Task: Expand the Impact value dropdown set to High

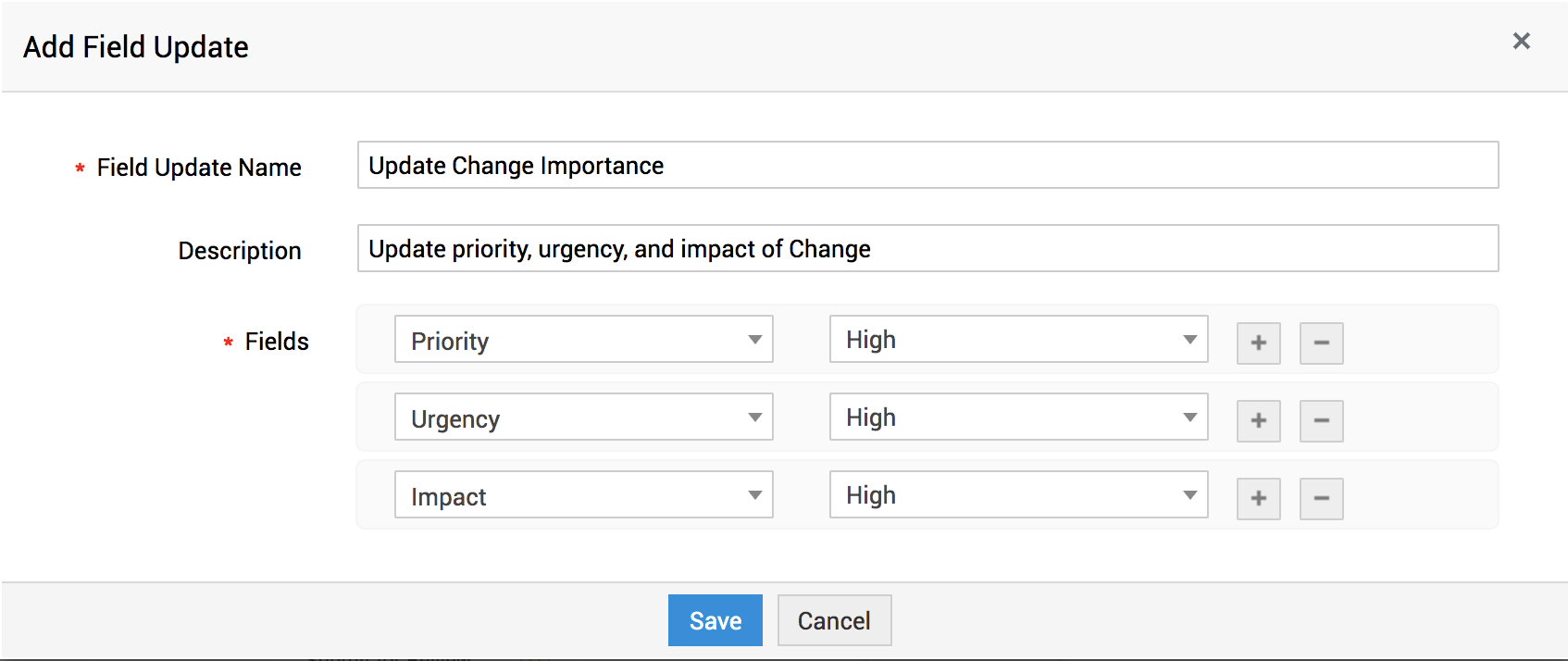Action: coord(1018,495)
